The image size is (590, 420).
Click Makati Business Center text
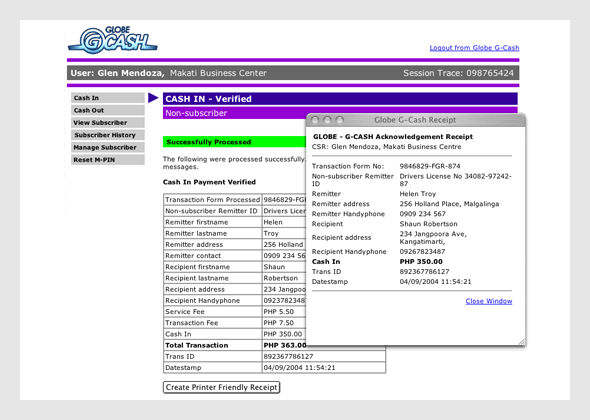click(x=218, y=73)
